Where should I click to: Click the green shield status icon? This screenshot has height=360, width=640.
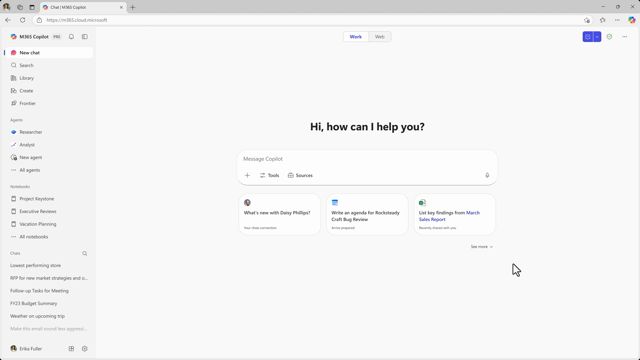(x=609, y=37)
